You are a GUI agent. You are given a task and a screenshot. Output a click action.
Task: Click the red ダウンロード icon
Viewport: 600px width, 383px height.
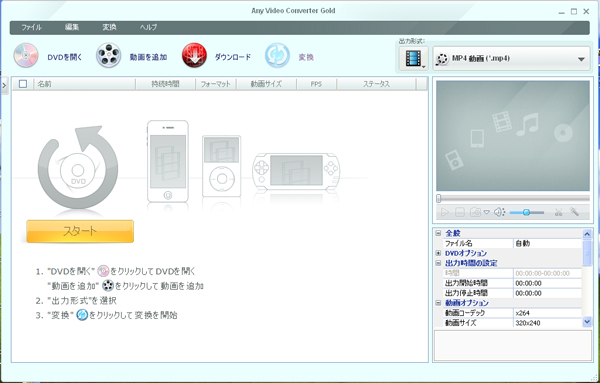pos(194,56)
